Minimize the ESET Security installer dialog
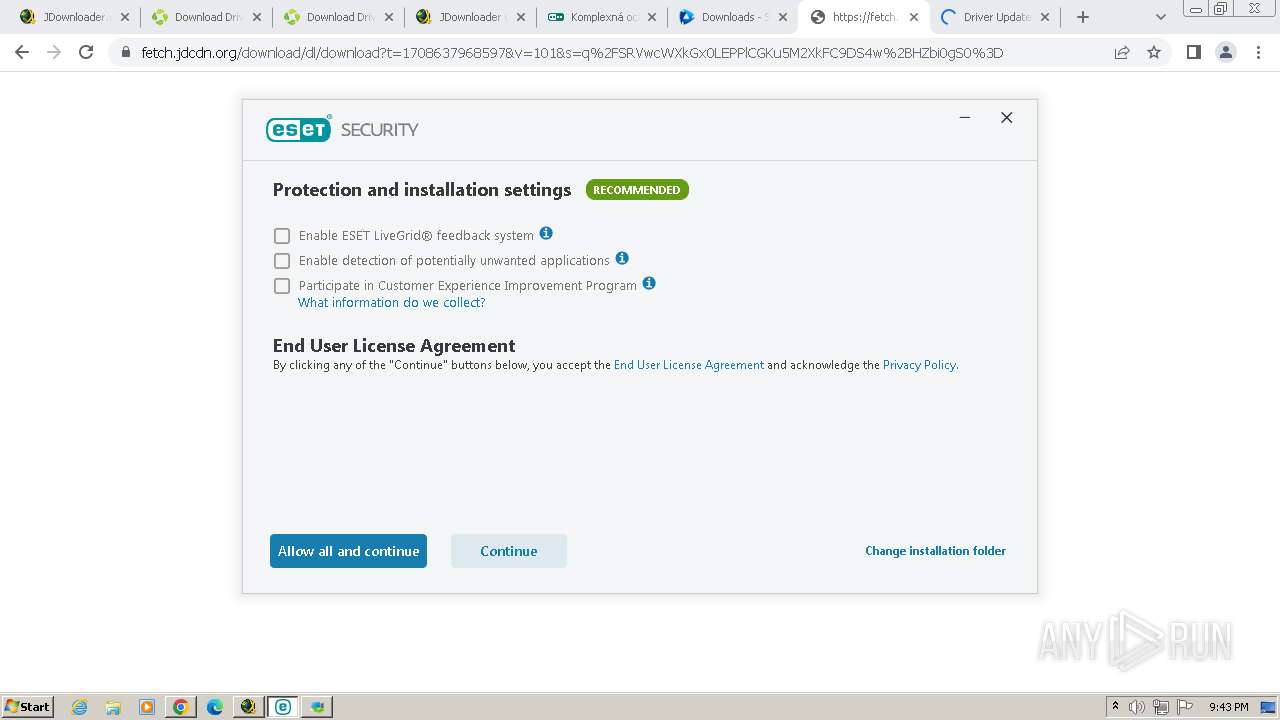This screenshot has width=1280, height=720. (965, 118)
